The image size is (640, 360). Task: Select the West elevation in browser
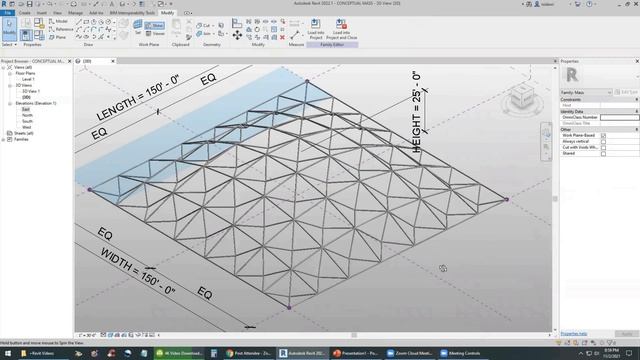point(27,127)
